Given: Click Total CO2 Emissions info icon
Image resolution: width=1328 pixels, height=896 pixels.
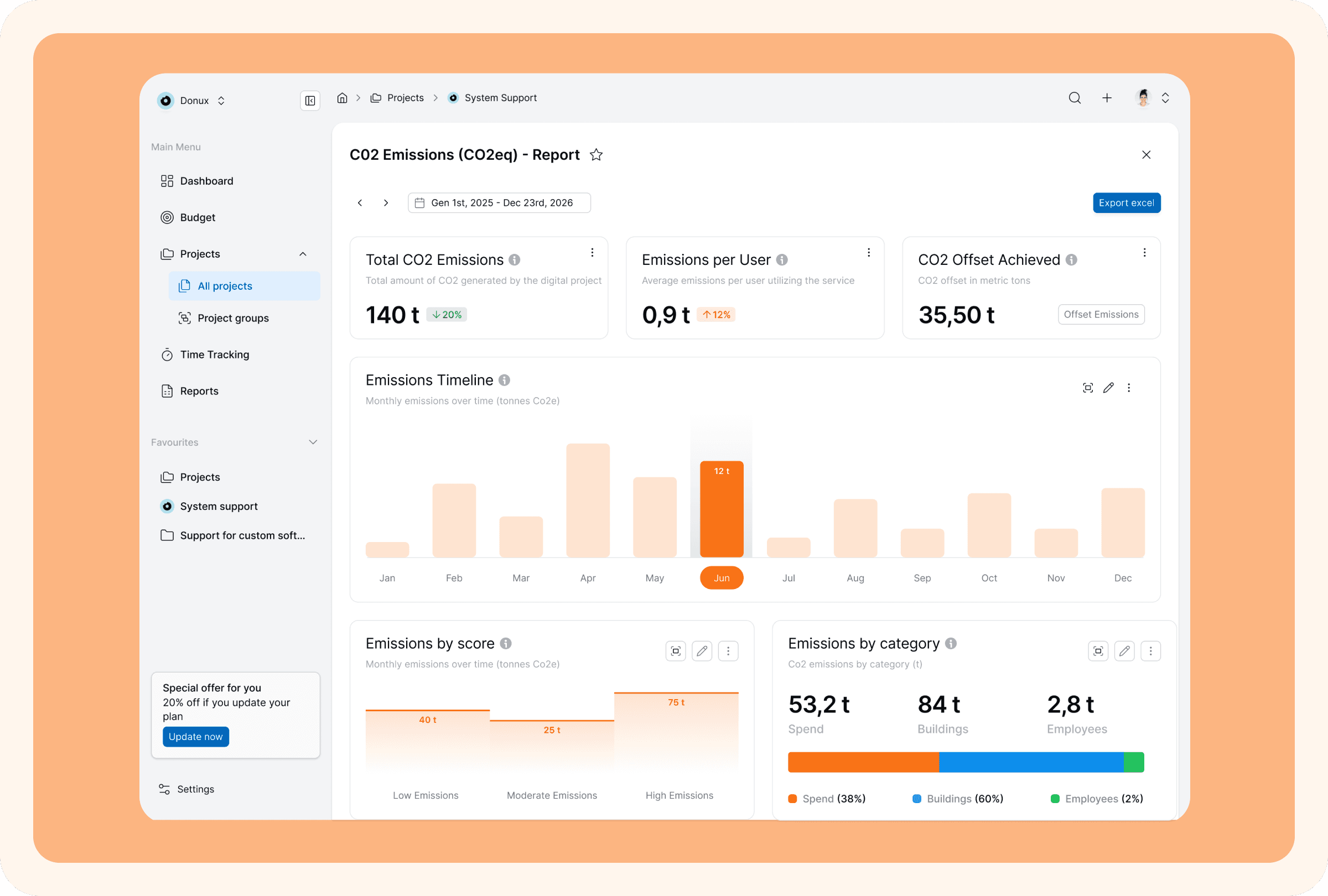Looking at the screenshot, I should coord(514,260).
